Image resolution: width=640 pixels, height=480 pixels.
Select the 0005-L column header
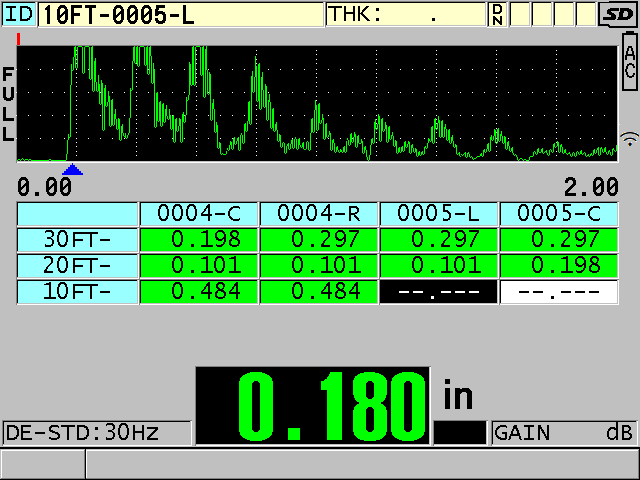[438, 214]
